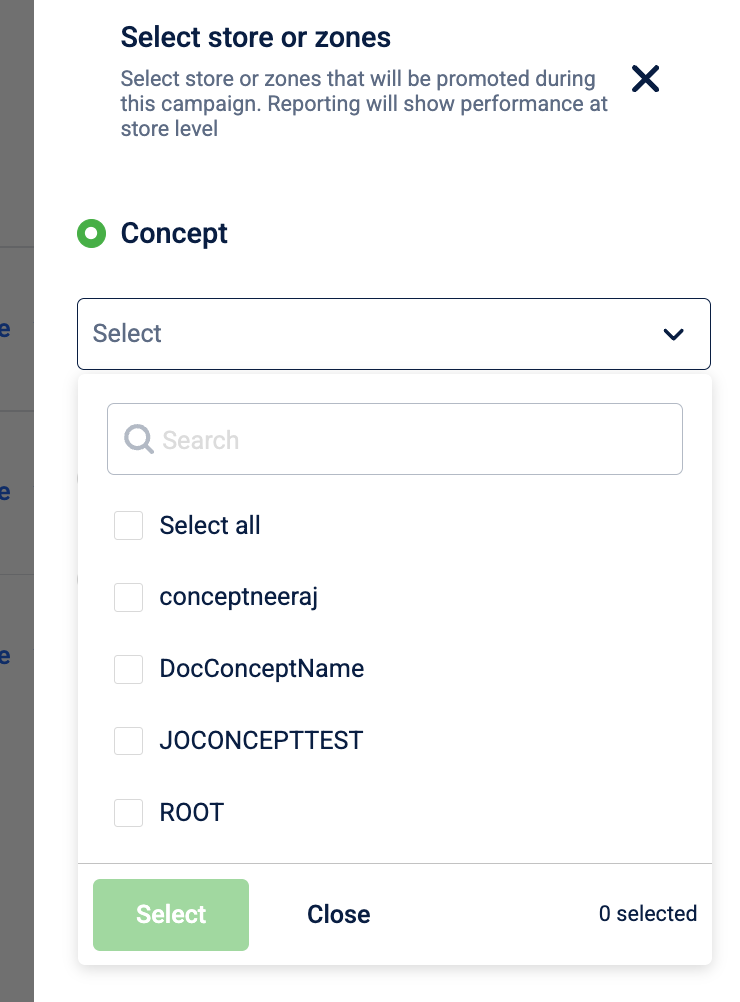Close the Select store or zones panel

646,79
